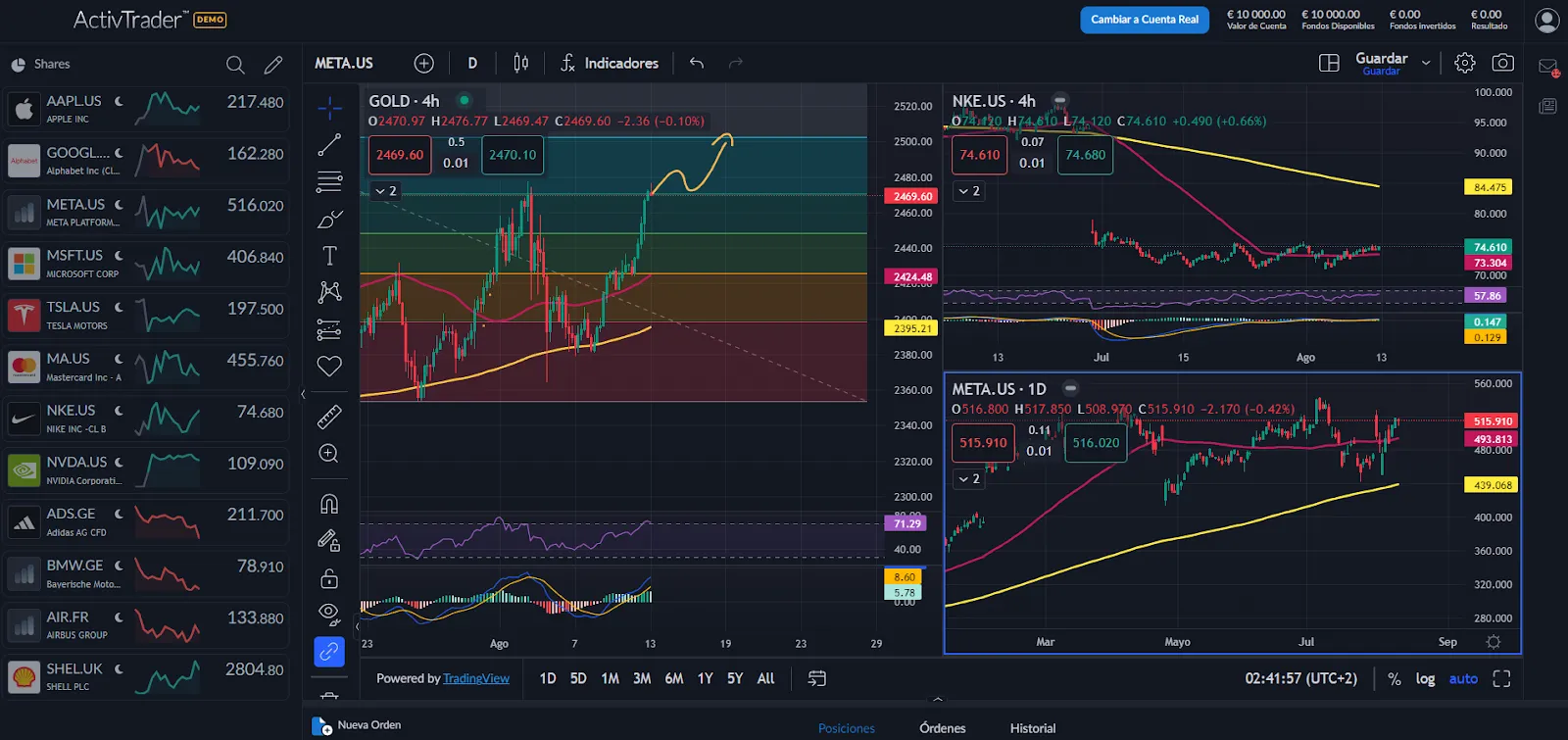
Task: Select the Text annotation tool
Action: click(329, 256)
